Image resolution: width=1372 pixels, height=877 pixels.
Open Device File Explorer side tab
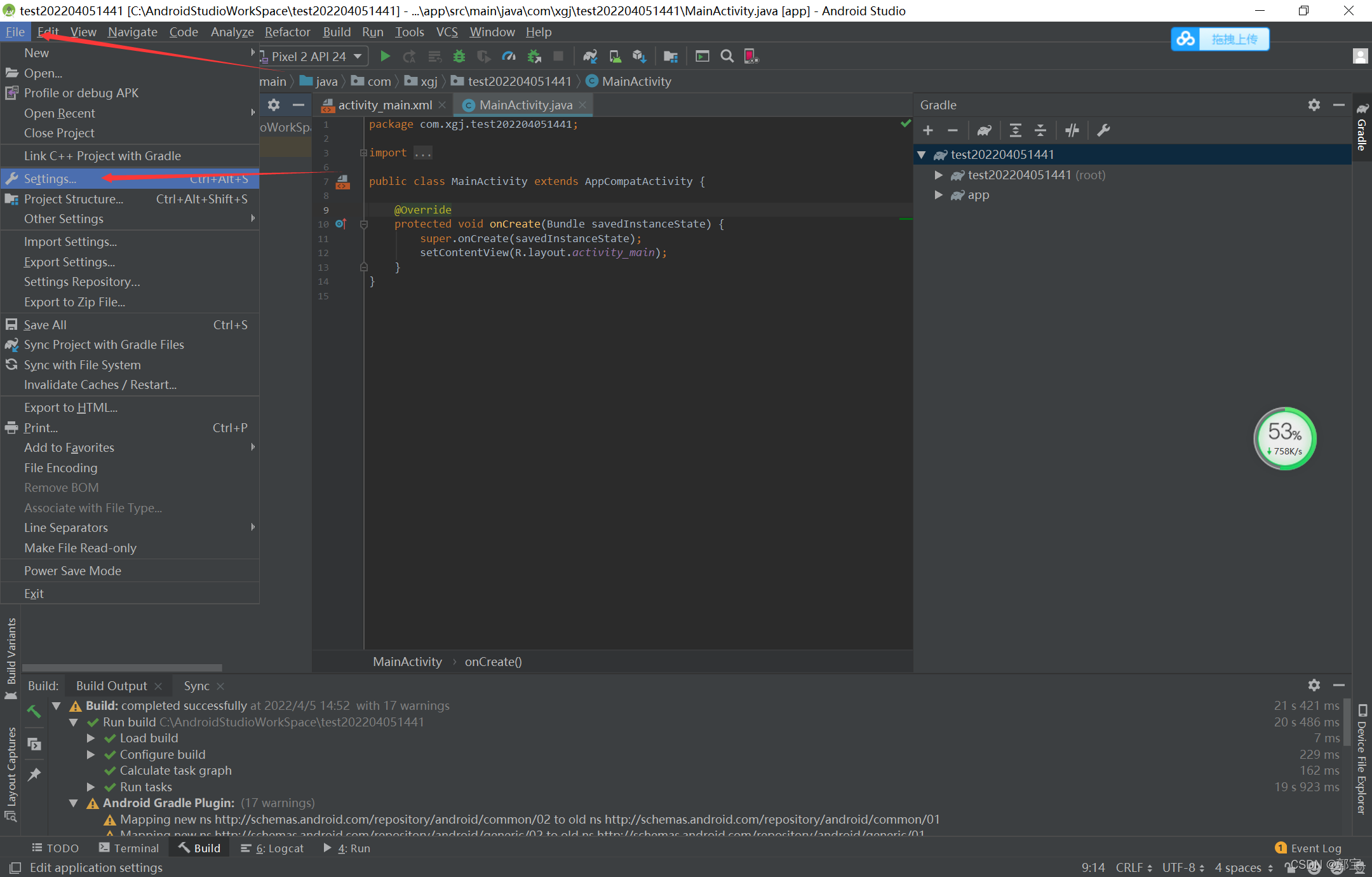click(1362, 759)
